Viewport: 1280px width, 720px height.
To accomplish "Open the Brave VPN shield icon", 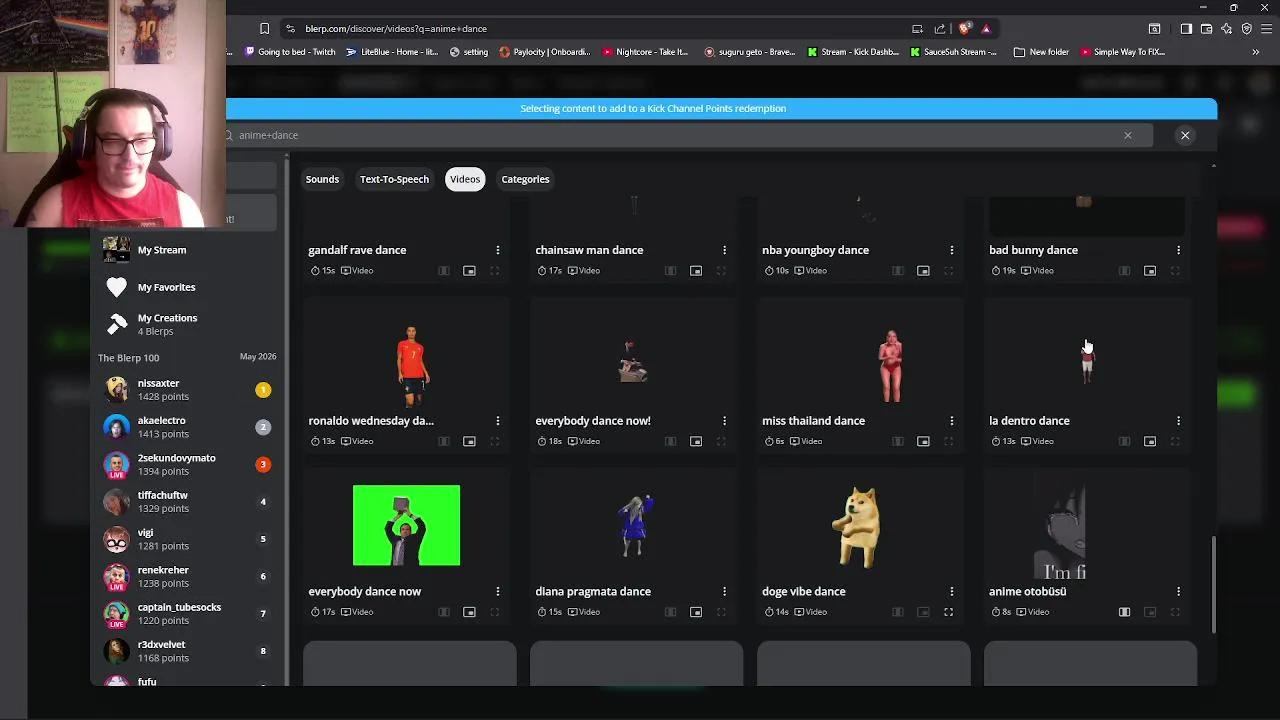I will tap(1246, 29).
